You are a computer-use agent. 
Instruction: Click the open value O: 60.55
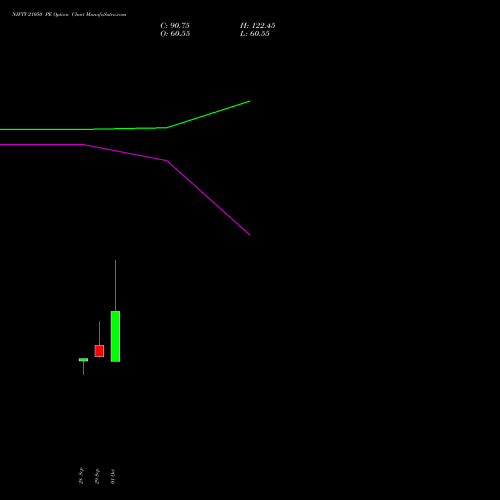(175, 34)
